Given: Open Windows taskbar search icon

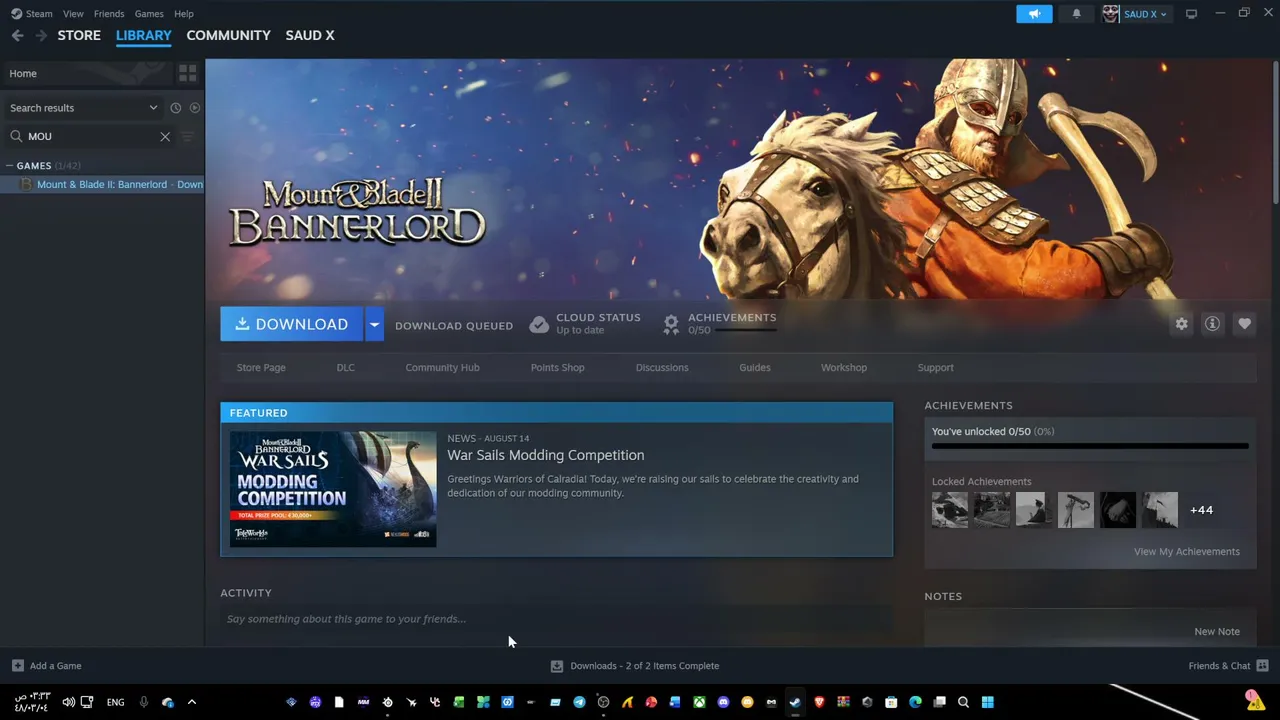Looking at the screenshot, I should point(963,702).
